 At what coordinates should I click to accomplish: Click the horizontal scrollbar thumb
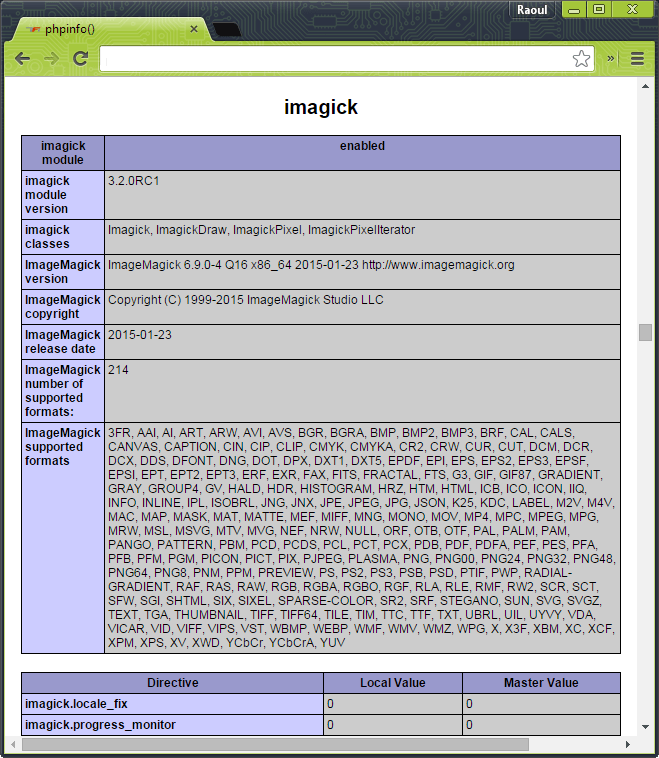(x=275, y=744)
